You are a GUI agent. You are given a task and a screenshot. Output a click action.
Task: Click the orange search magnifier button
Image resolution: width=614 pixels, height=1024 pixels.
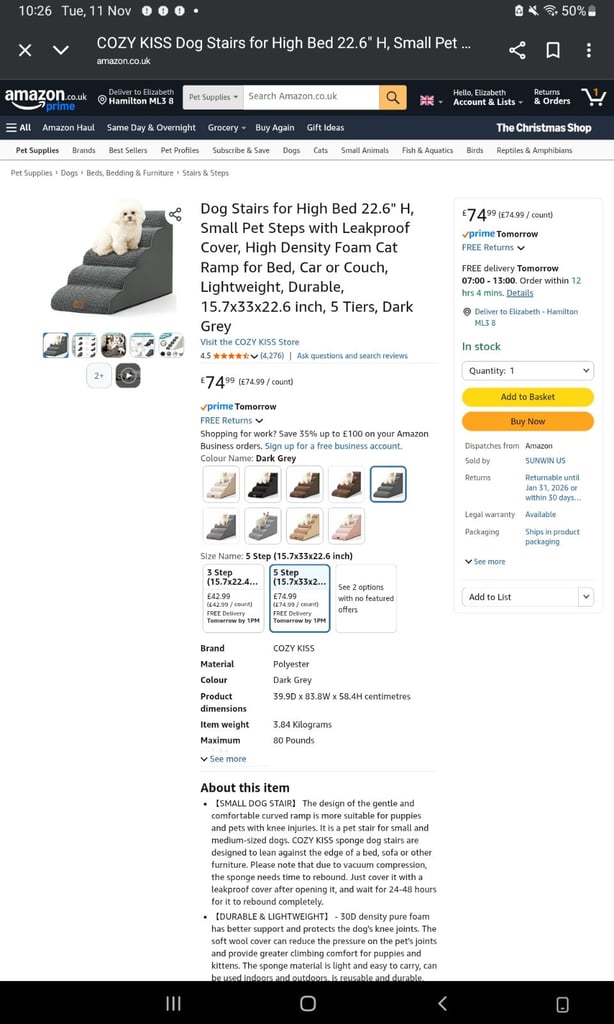393,97
